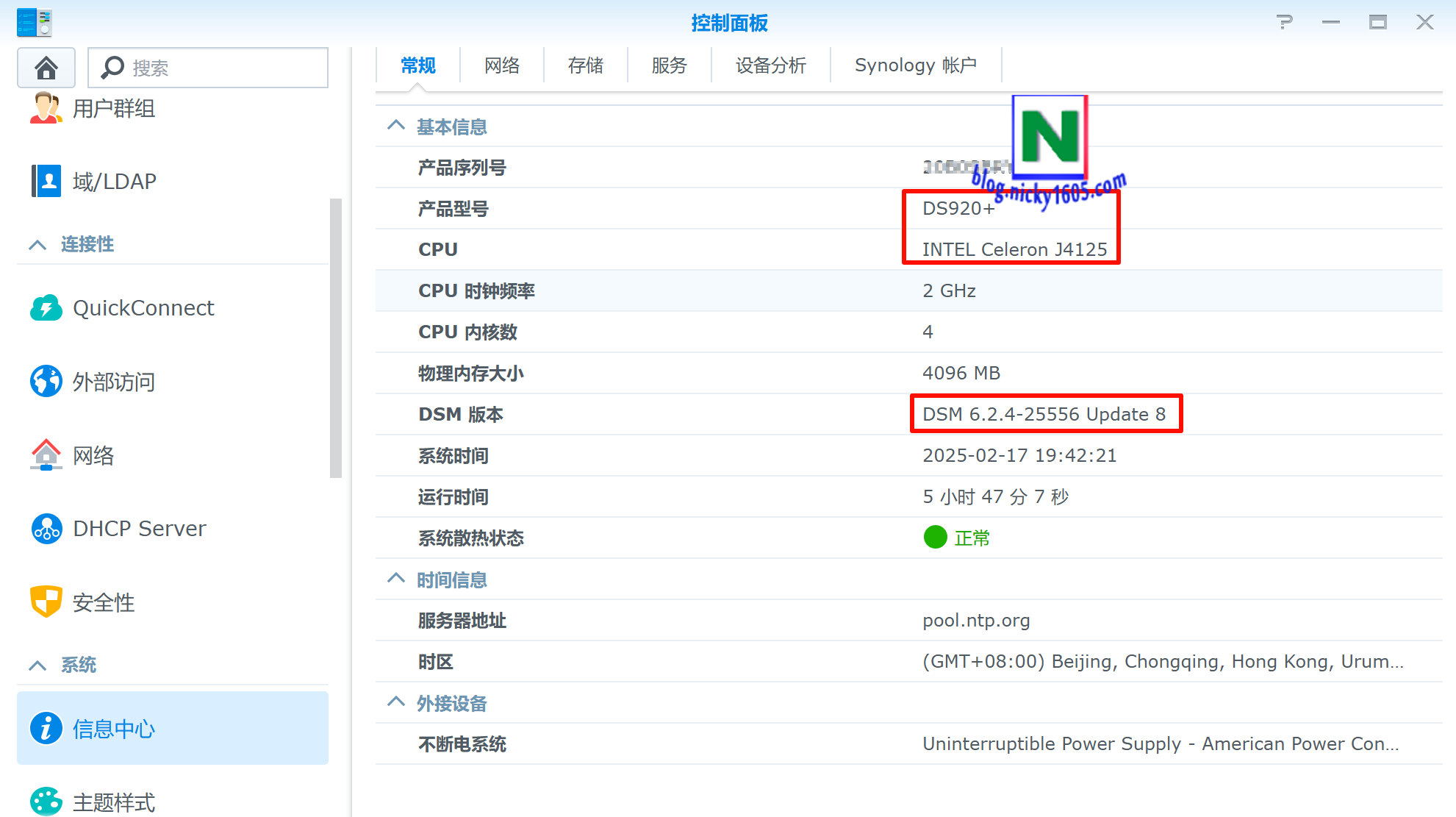Select the INTEL Celeron J4125 value
Image resolution: width=1456 pixels, height=817 pixels.
pyautogui.click(x=1014, y=249)
